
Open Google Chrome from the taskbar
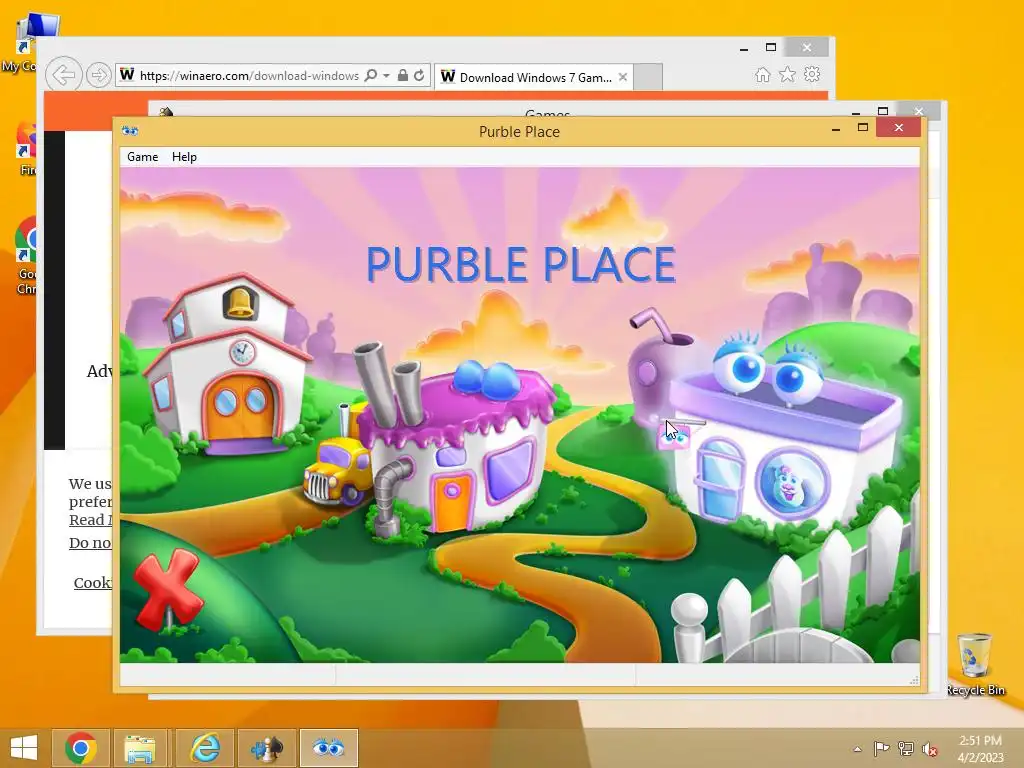pyautogui.click(x=80, y=748)
